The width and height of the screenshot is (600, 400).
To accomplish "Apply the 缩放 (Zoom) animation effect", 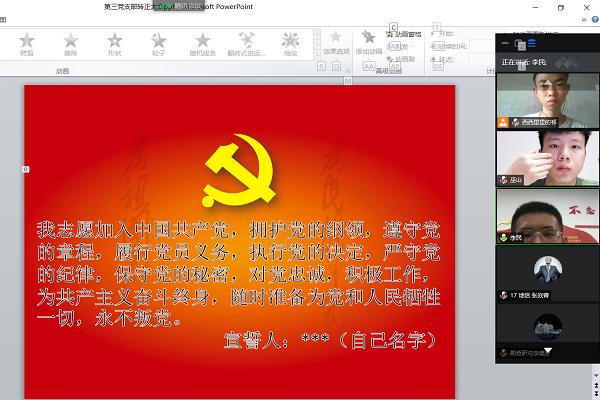I will coord(290,42).
